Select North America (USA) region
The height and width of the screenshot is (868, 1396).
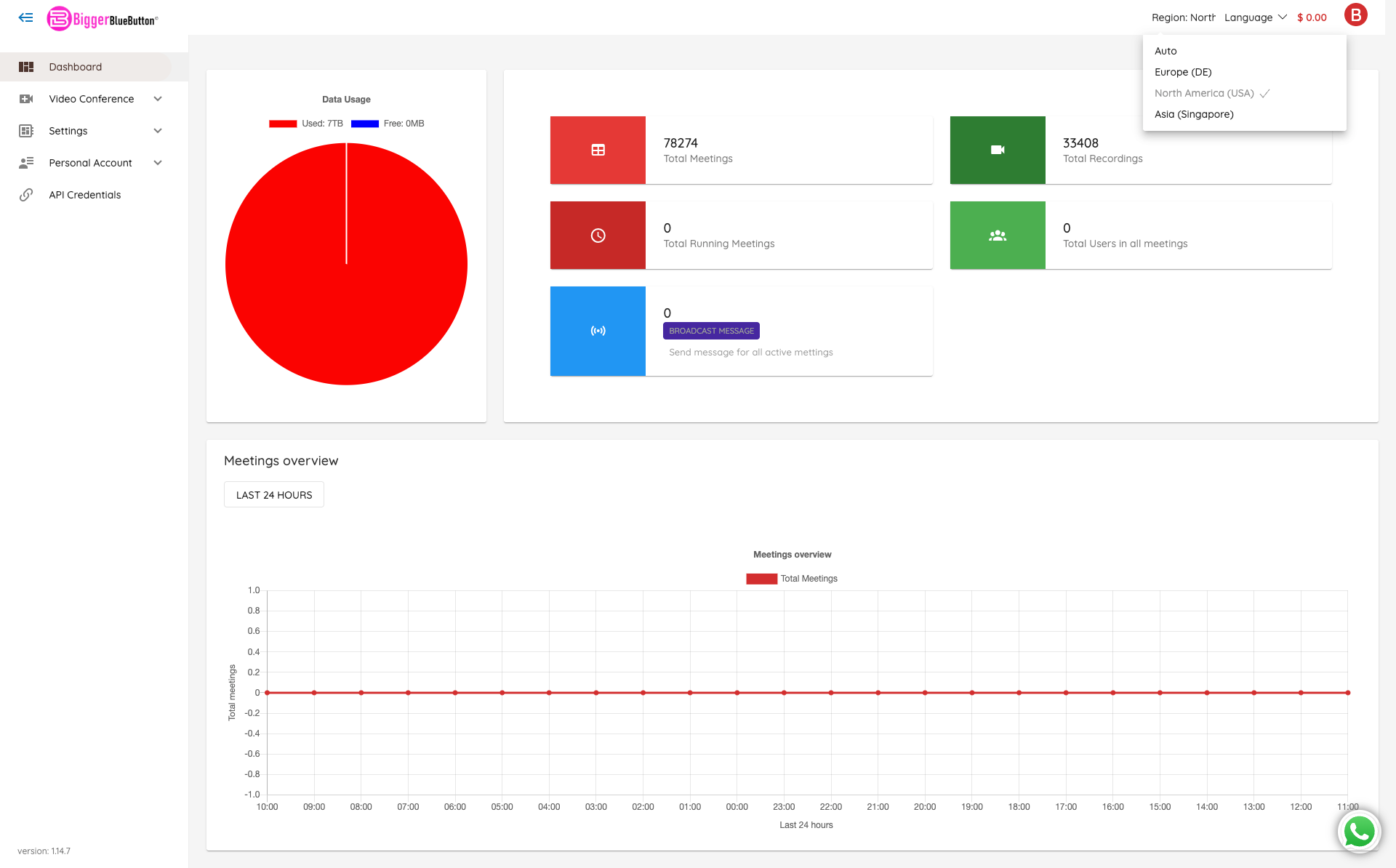tap(1244, 93)
